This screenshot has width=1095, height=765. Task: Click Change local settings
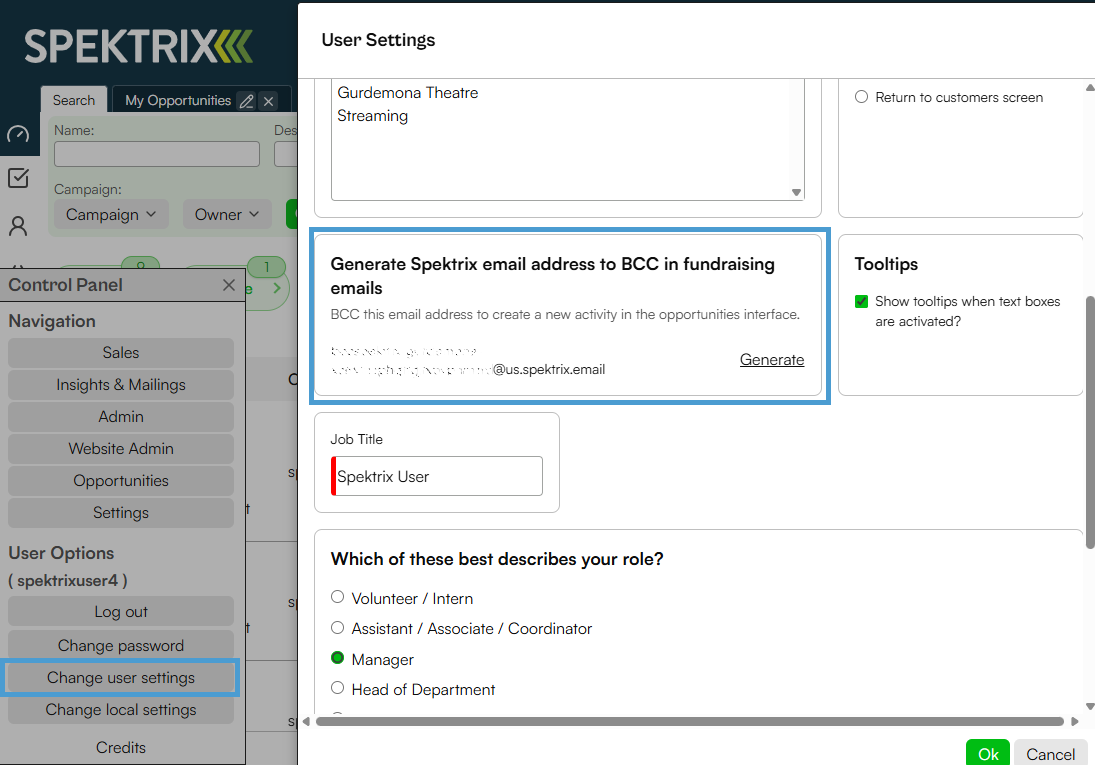[121, 710]
